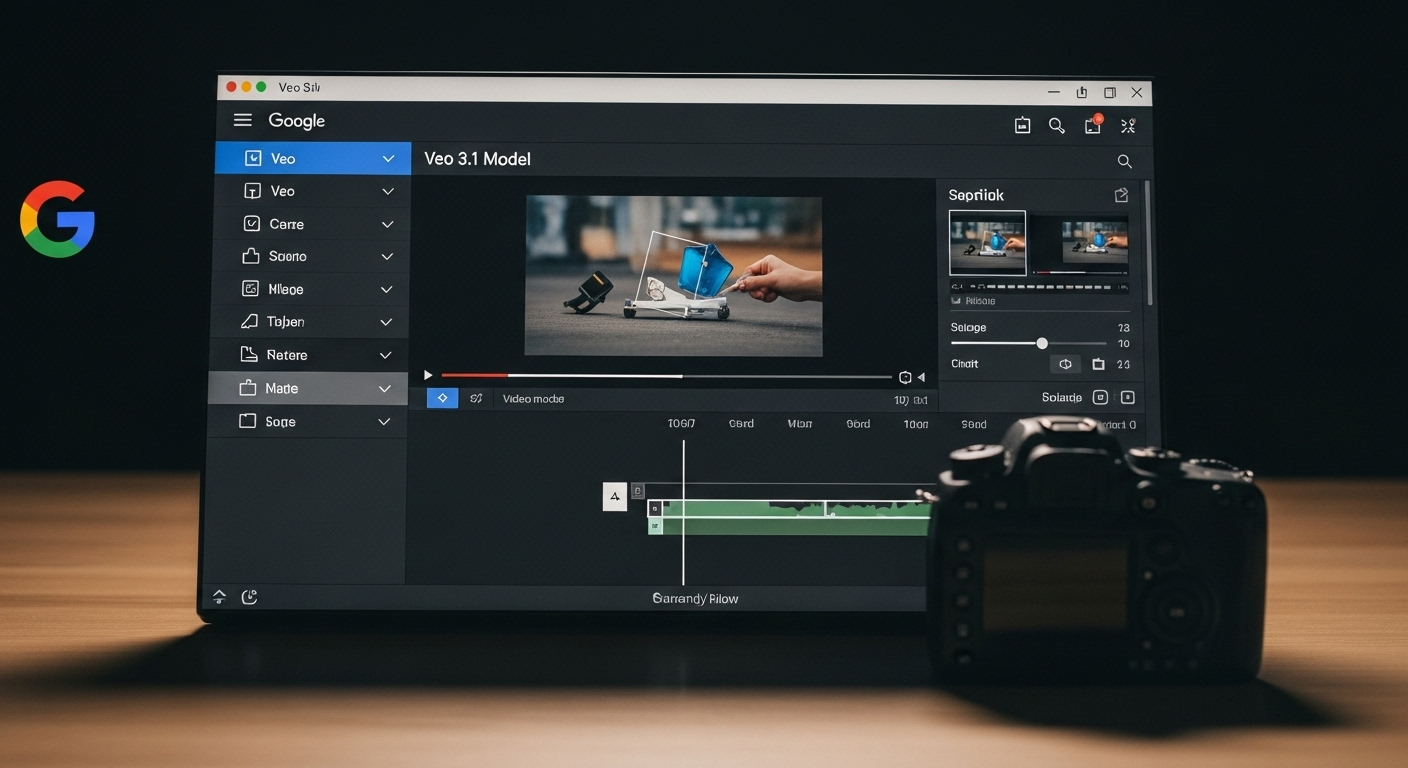Collapse the highlighted Veo item chevron

point(388,158)
